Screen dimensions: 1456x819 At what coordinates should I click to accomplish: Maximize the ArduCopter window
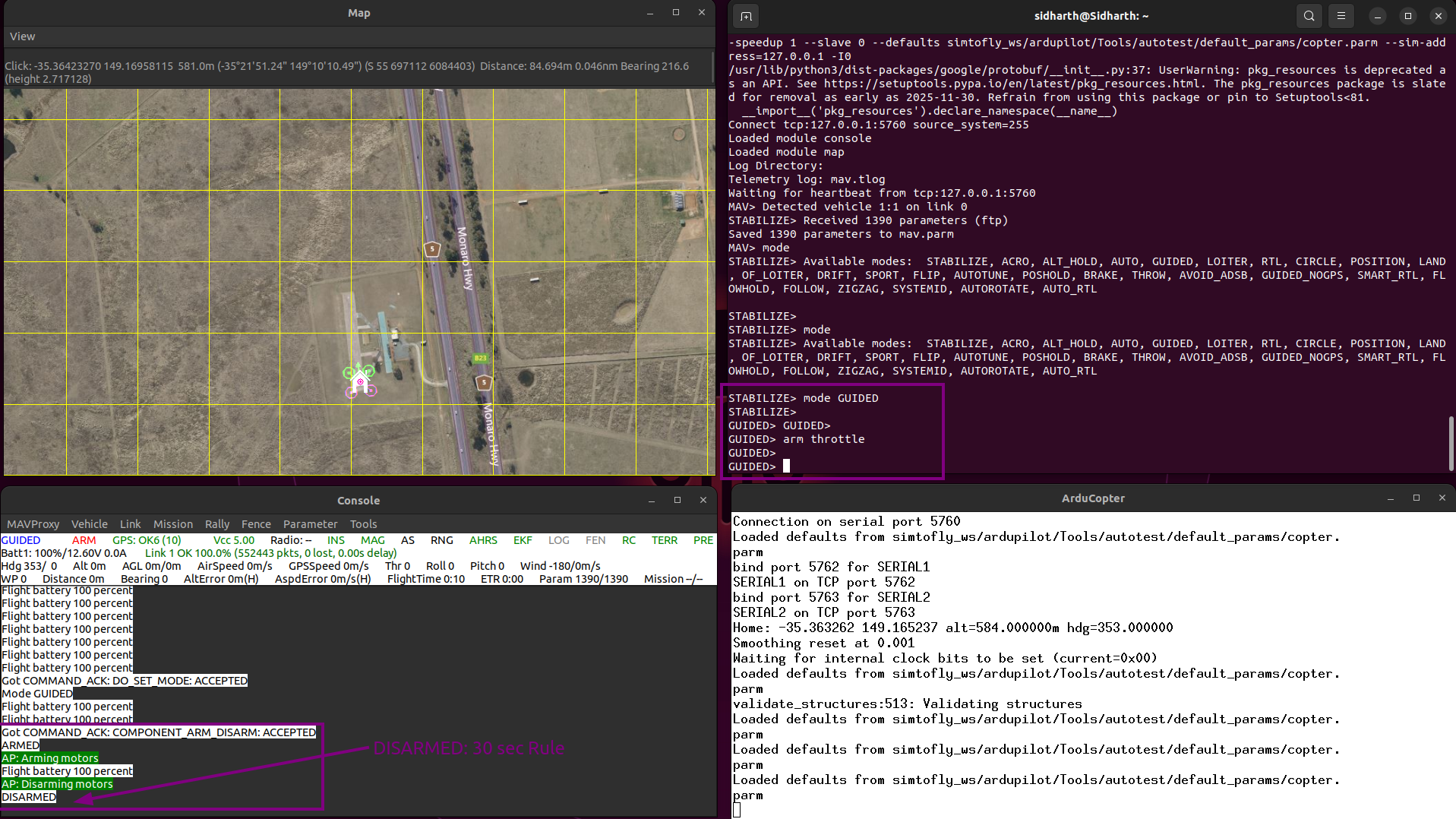pos(1416,498)
